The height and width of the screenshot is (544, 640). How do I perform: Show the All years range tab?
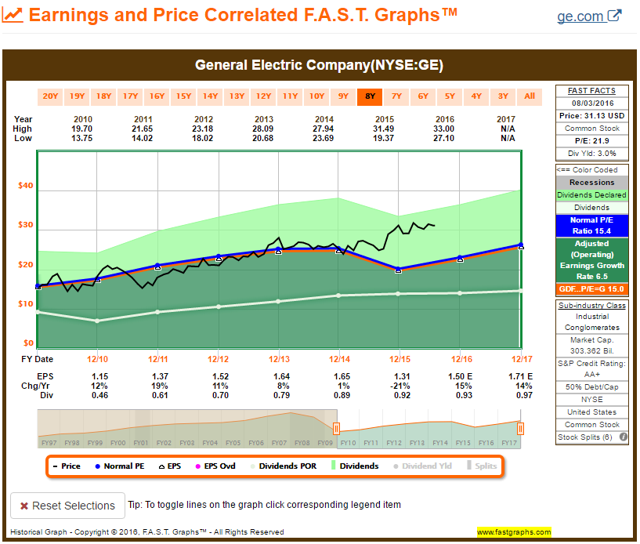(530, 97)
